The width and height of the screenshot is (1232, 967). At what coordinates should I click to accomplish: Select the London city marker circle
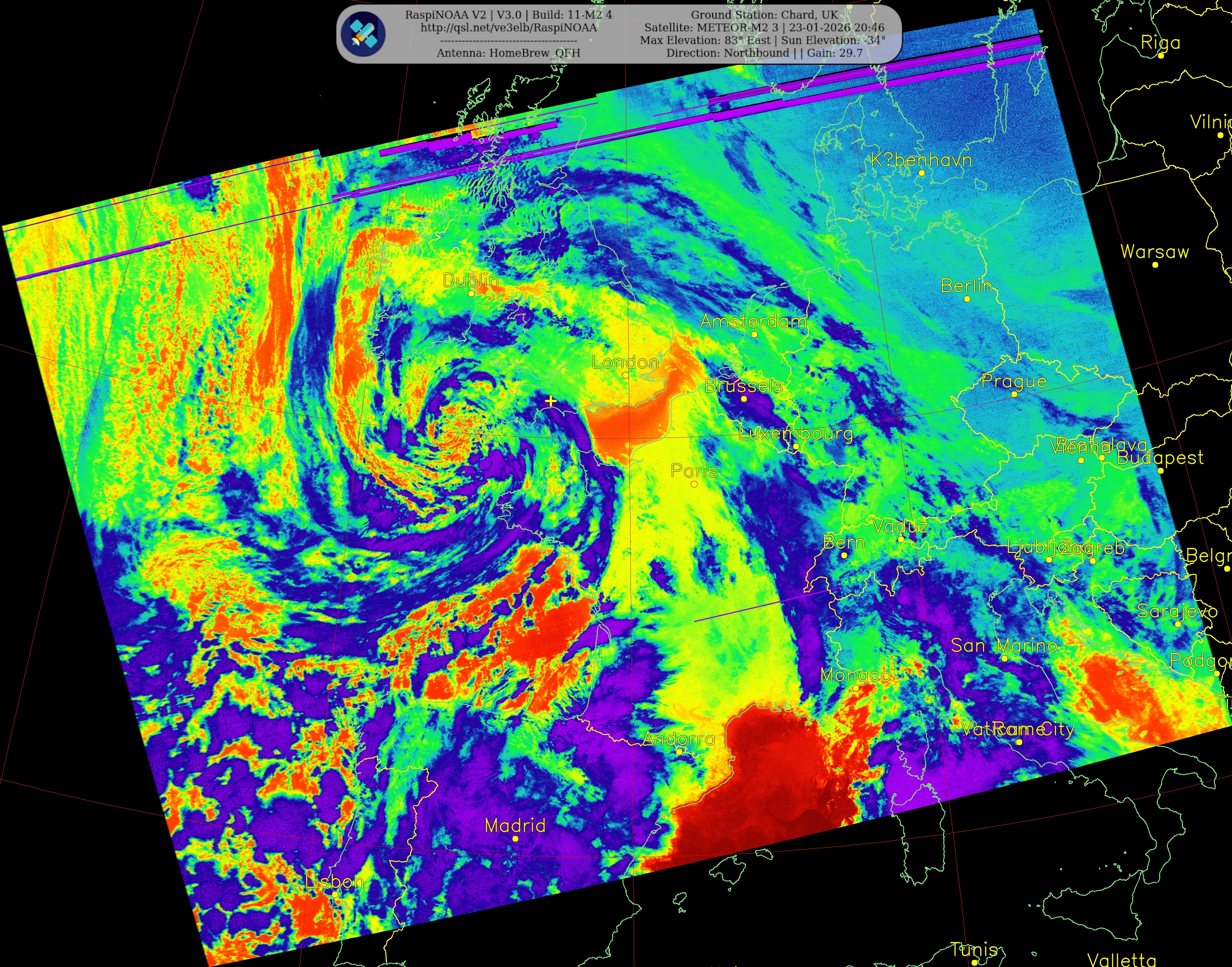coord(625,375)
